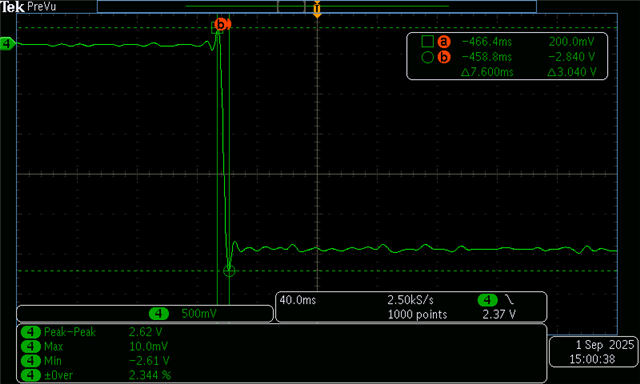640x384 pixels.
Task: Click cursor b circle marker near waveform minimum
Action: (x=229, y=271)
